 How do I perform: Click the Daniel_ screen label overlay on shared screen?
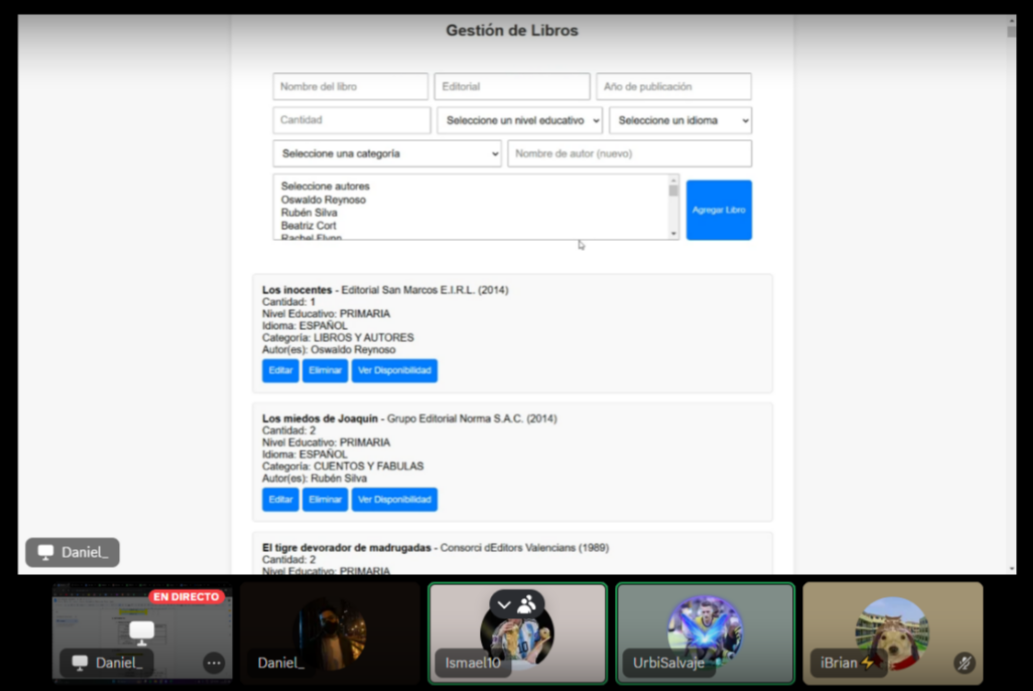72,552
